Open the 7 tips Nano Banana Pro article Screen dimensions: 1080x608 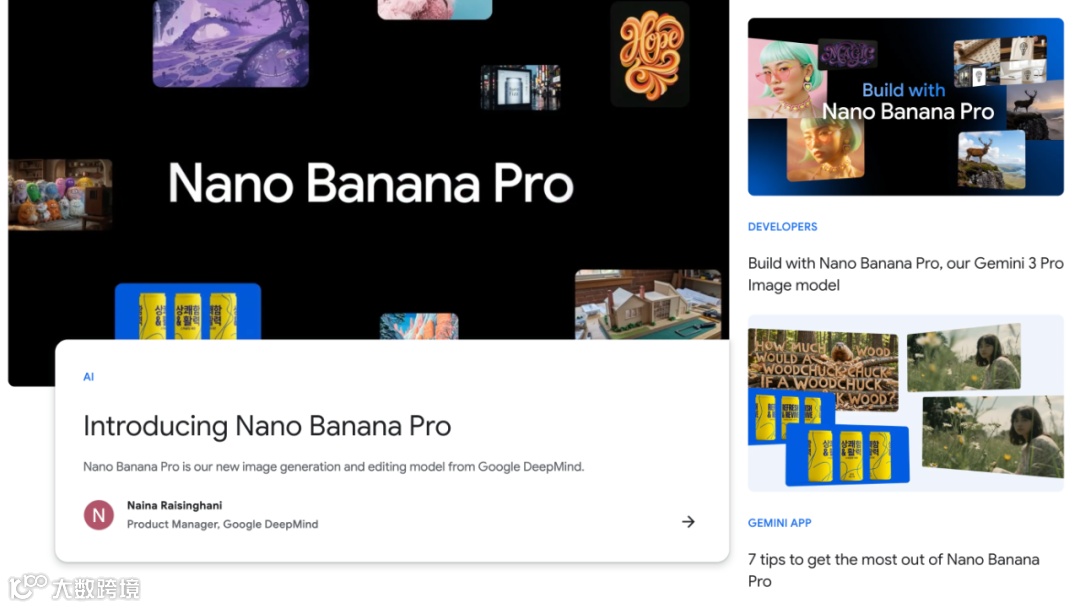[893, 570]
